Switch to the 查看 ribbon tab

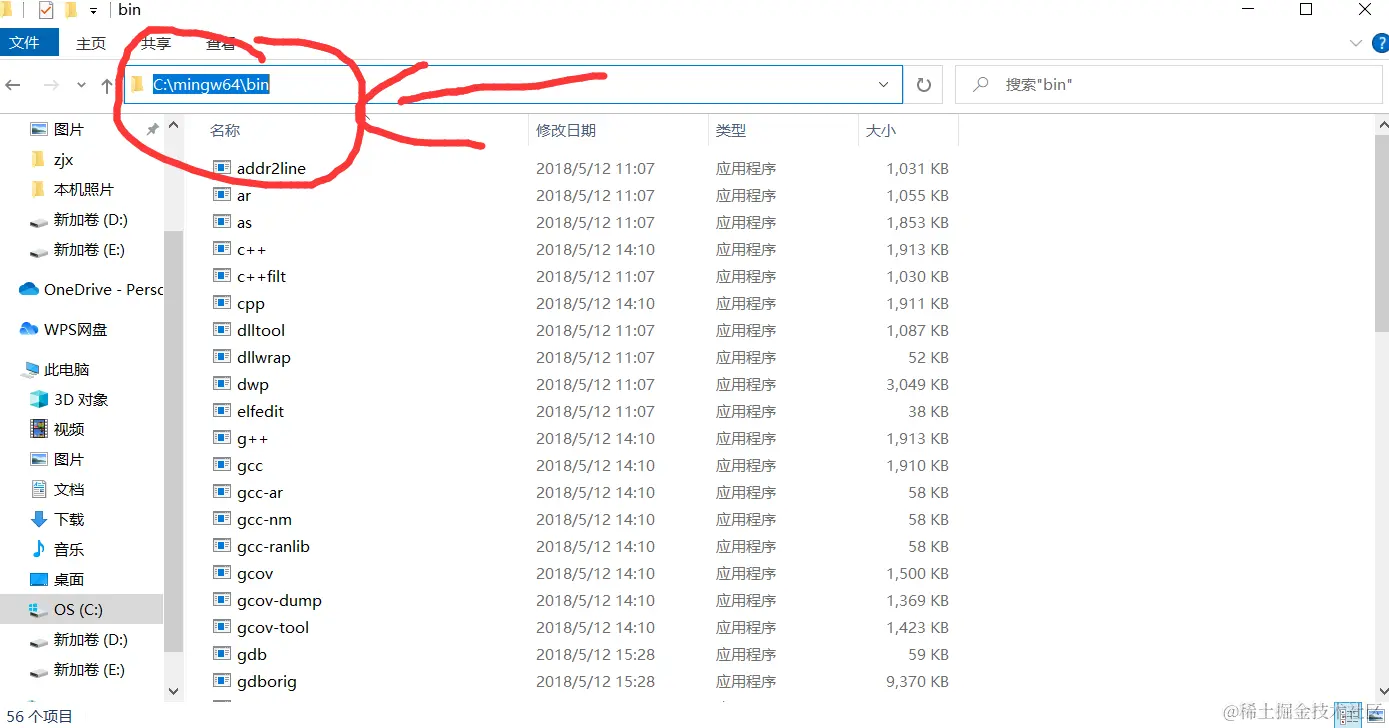220,43
